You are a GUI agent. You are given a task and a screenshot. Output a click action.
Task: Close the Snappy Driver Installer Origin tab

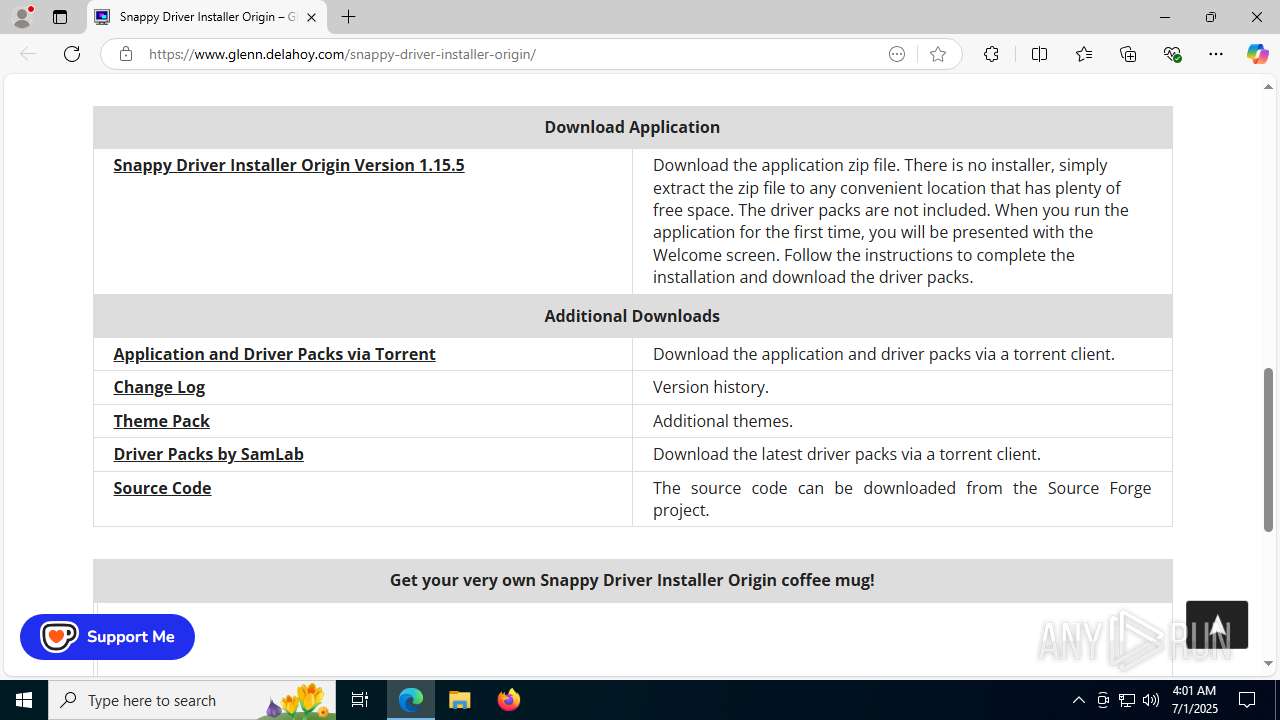click(311, 17)
